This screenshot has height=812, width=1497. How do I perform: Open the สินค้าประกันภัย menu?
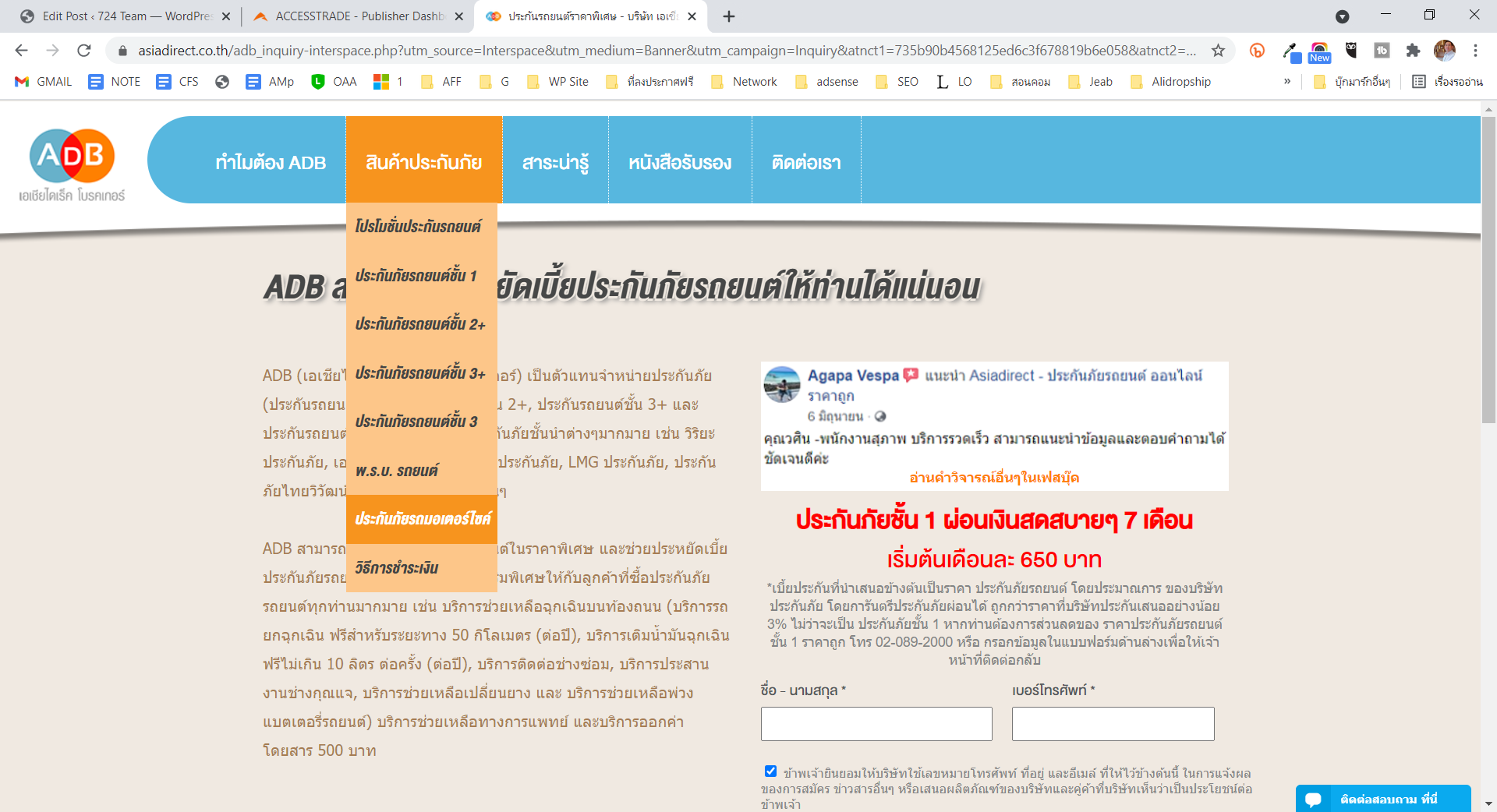(423, 162)
